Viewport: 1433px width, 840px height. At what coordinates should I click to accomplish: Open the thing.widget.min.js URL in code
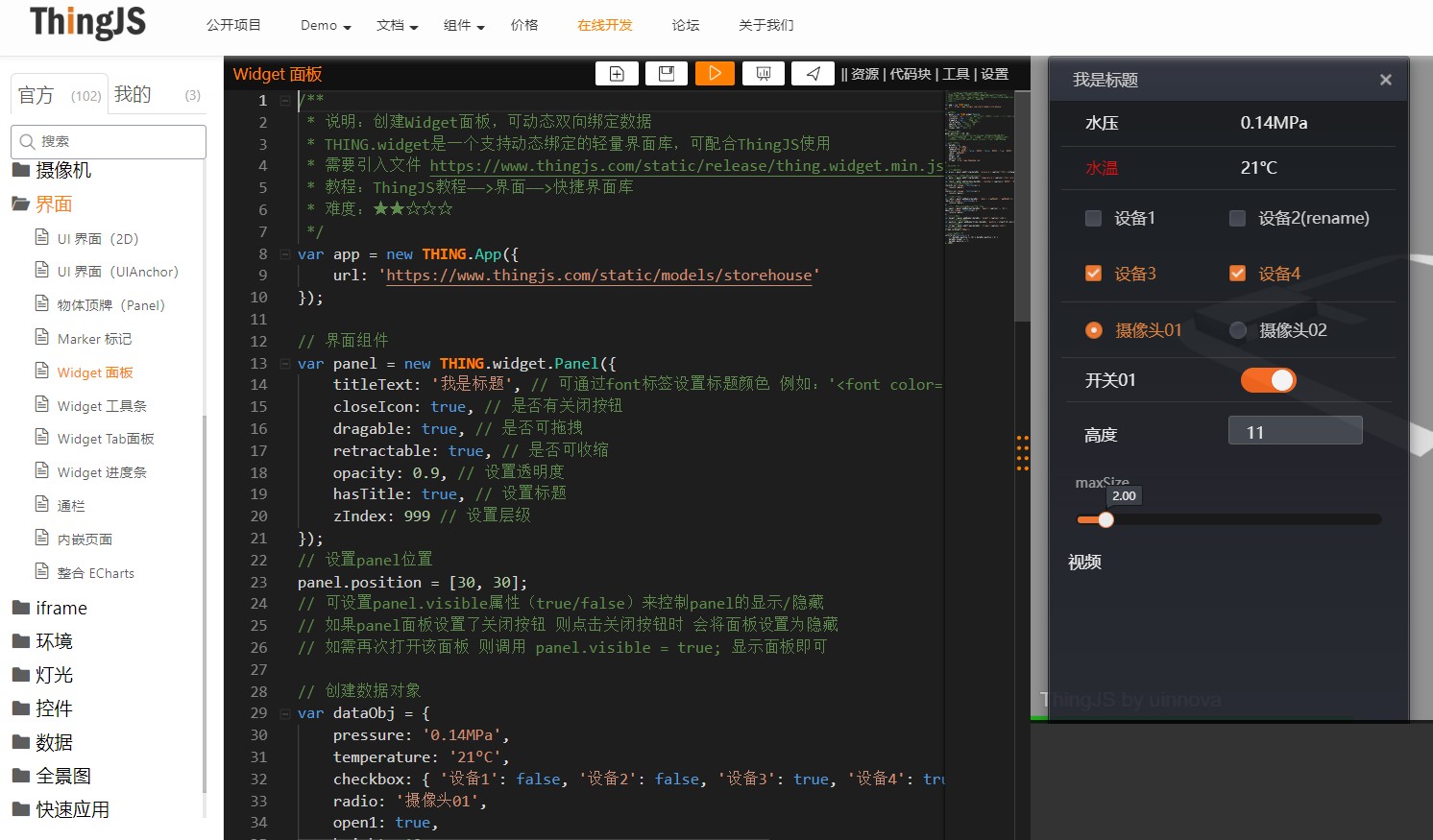(x=686, y=166)
